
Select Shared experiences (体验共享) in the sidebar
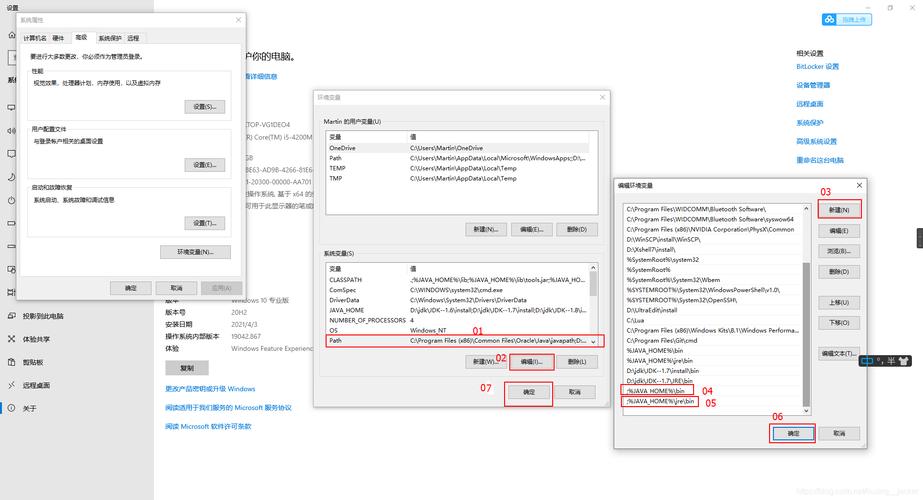[x=35, y=339]
